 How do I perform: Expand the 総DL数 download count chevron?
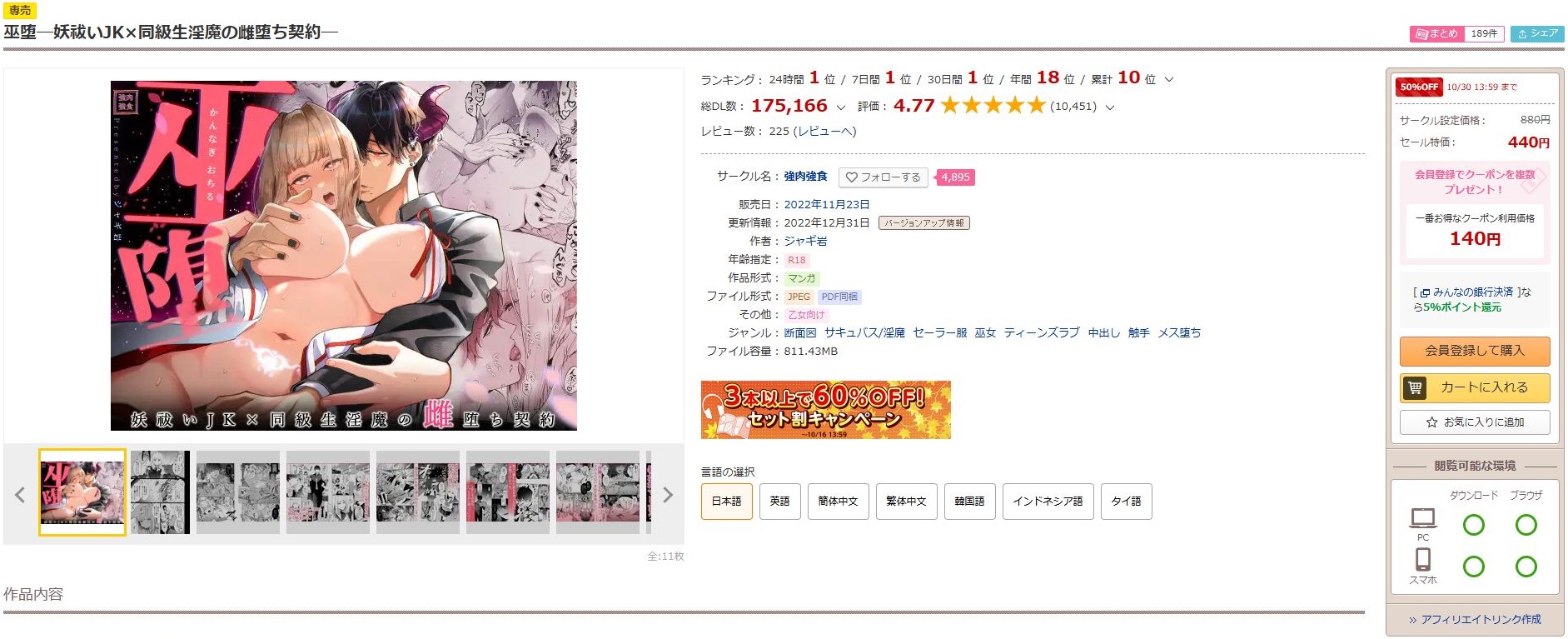tap(840, 107)
